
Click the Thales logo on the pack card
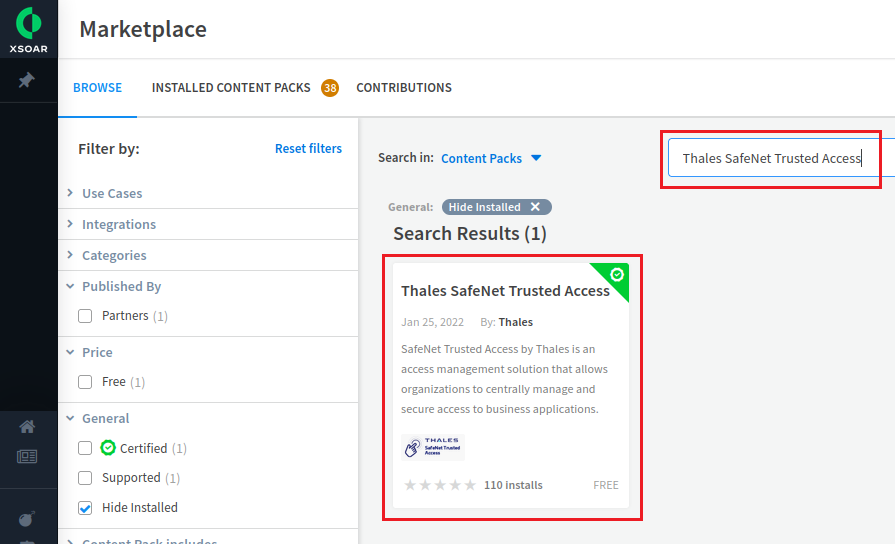(x=433, y=447)
